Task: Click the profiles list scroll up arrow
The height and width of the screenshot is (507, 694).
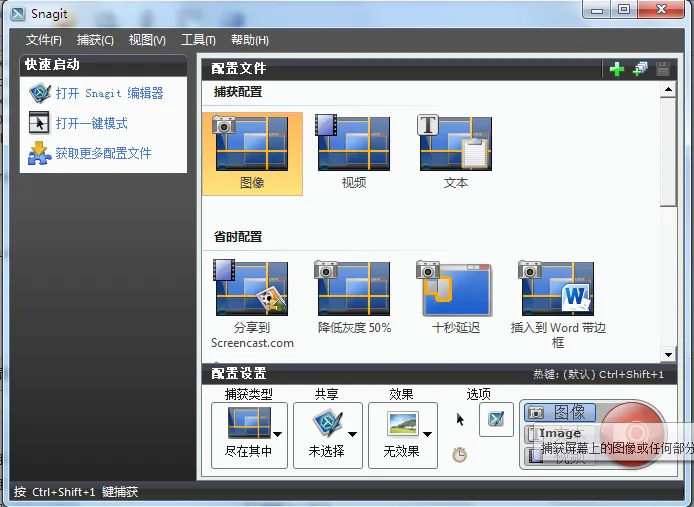Action: [668, 90]
